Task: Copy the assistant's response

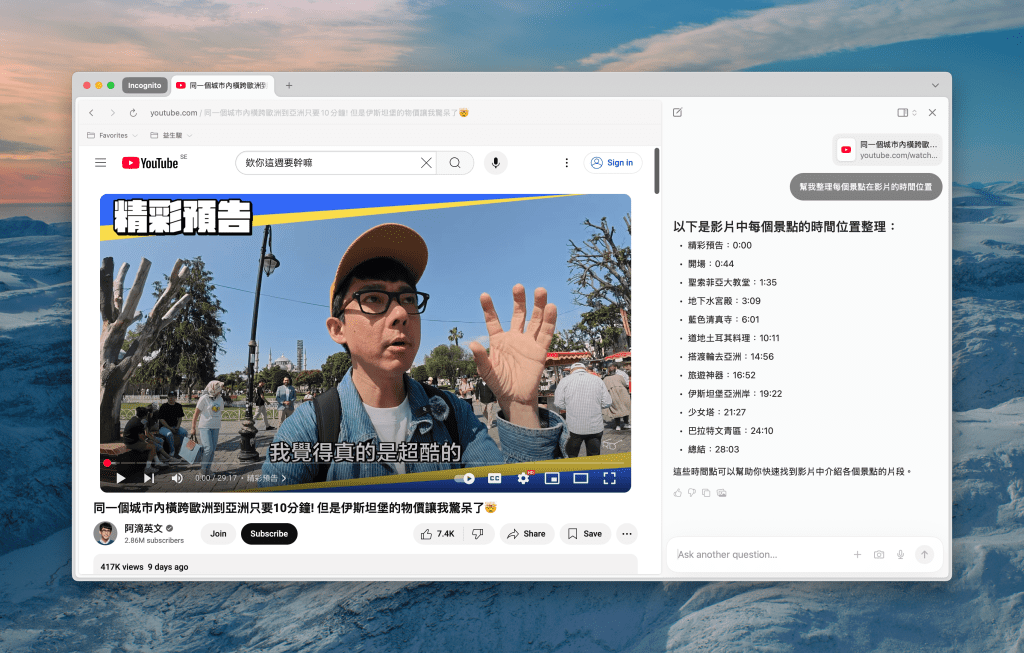Action: pyautogui.click(x=706, y=493)
